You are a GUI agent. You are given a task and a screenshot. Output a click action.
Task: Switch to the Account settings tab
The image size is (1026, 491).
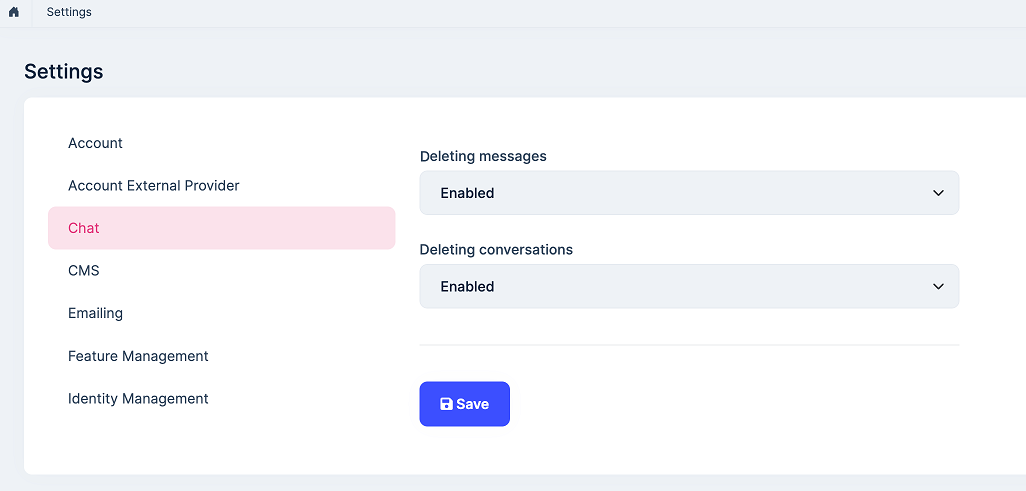click(95, 143)
